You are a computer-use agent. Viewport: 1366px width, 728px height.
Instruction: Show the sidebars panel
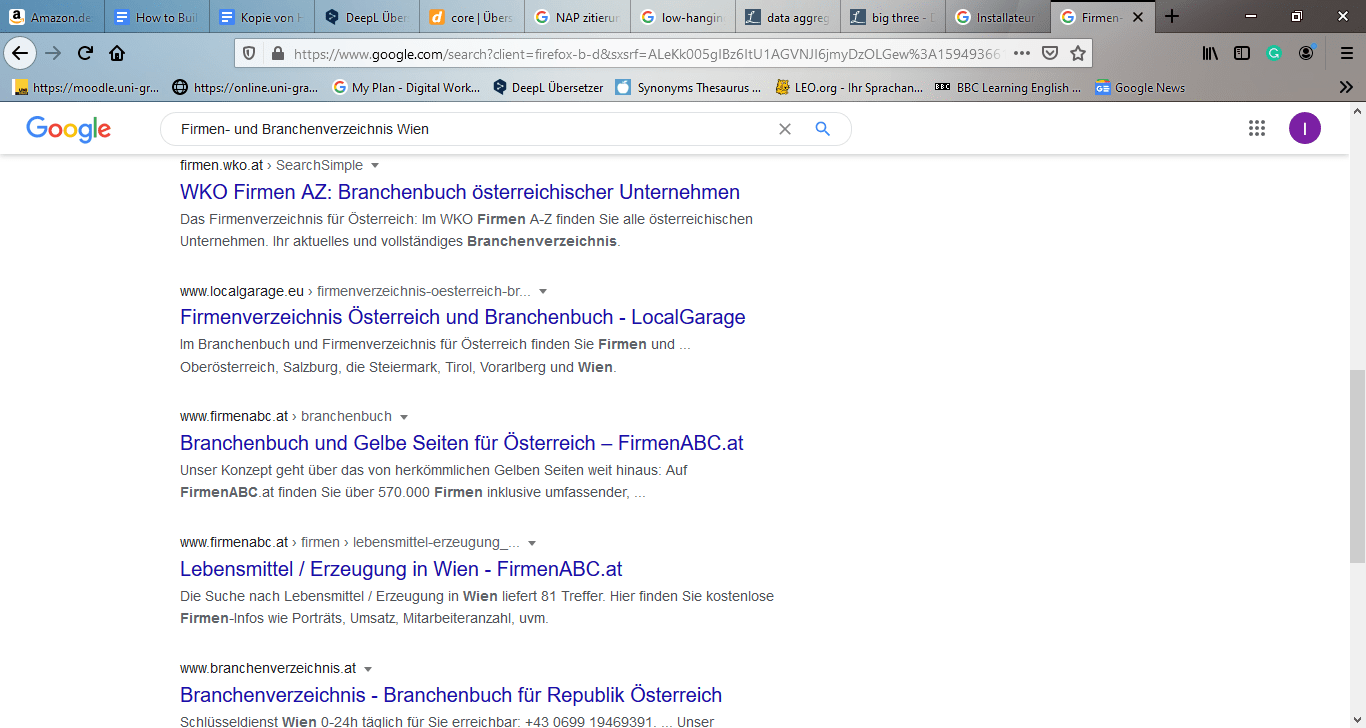(1242, 53)
